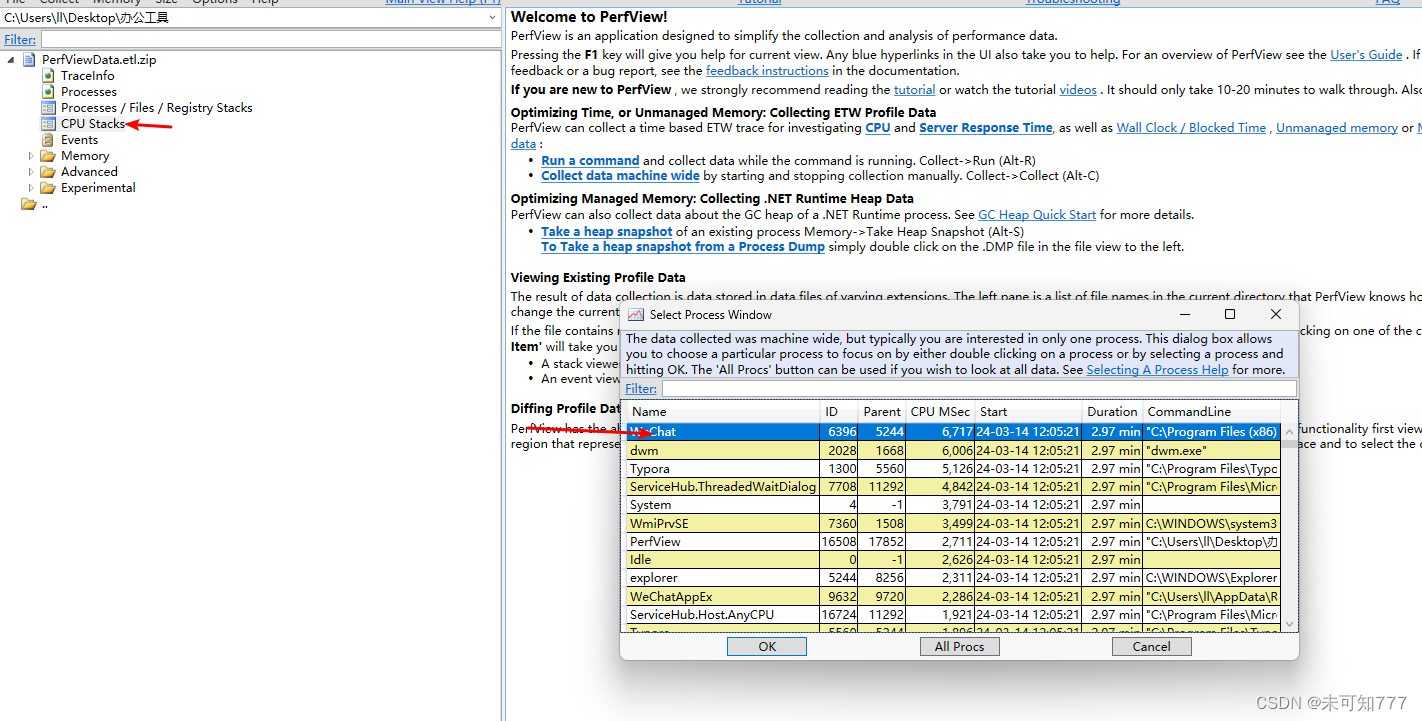Click the Run a command link
Image resolution: width=1422 pixels, height=721 pixels.
590,160
